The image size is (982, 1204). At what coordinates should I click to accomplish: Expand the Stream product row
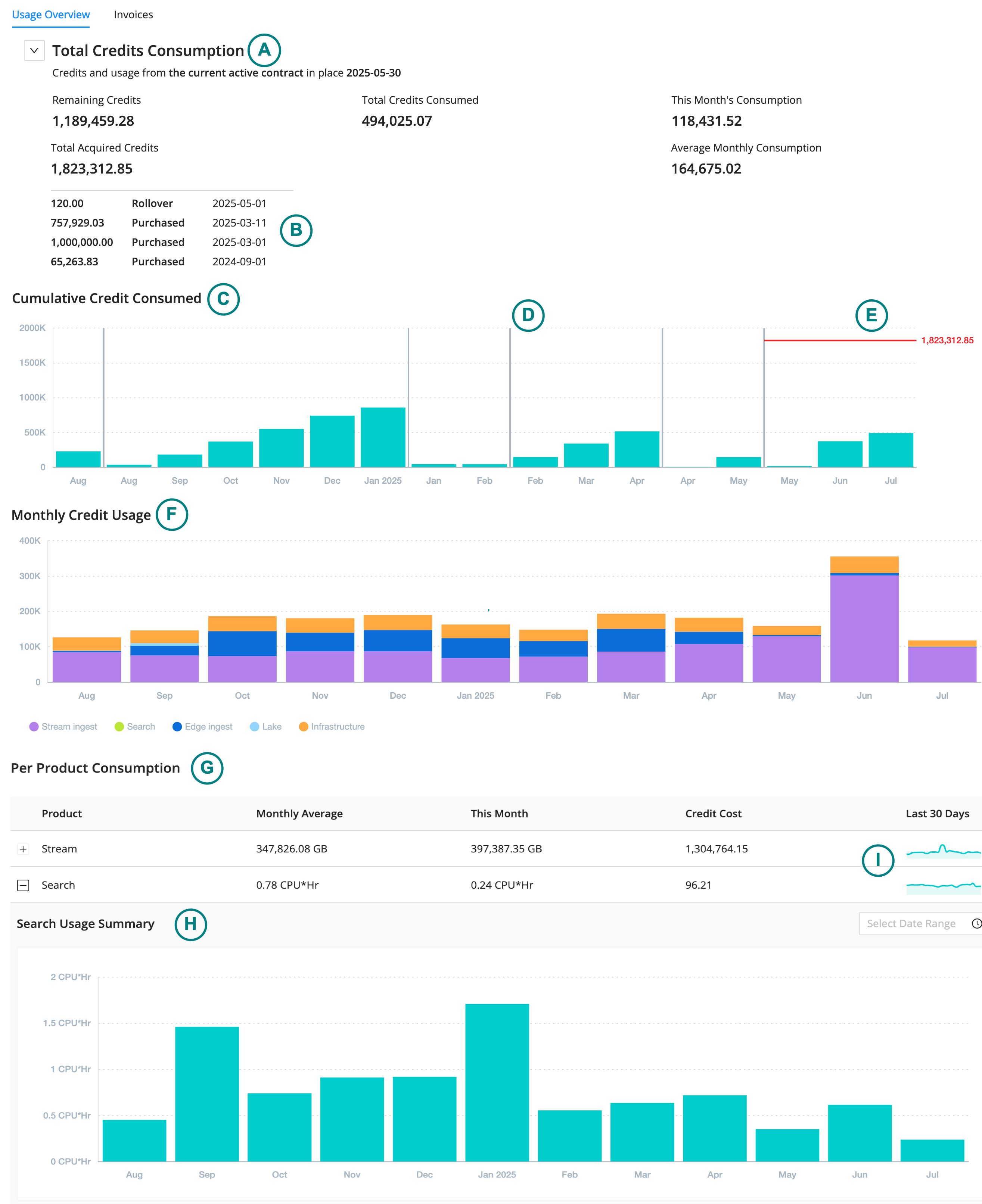23,849
